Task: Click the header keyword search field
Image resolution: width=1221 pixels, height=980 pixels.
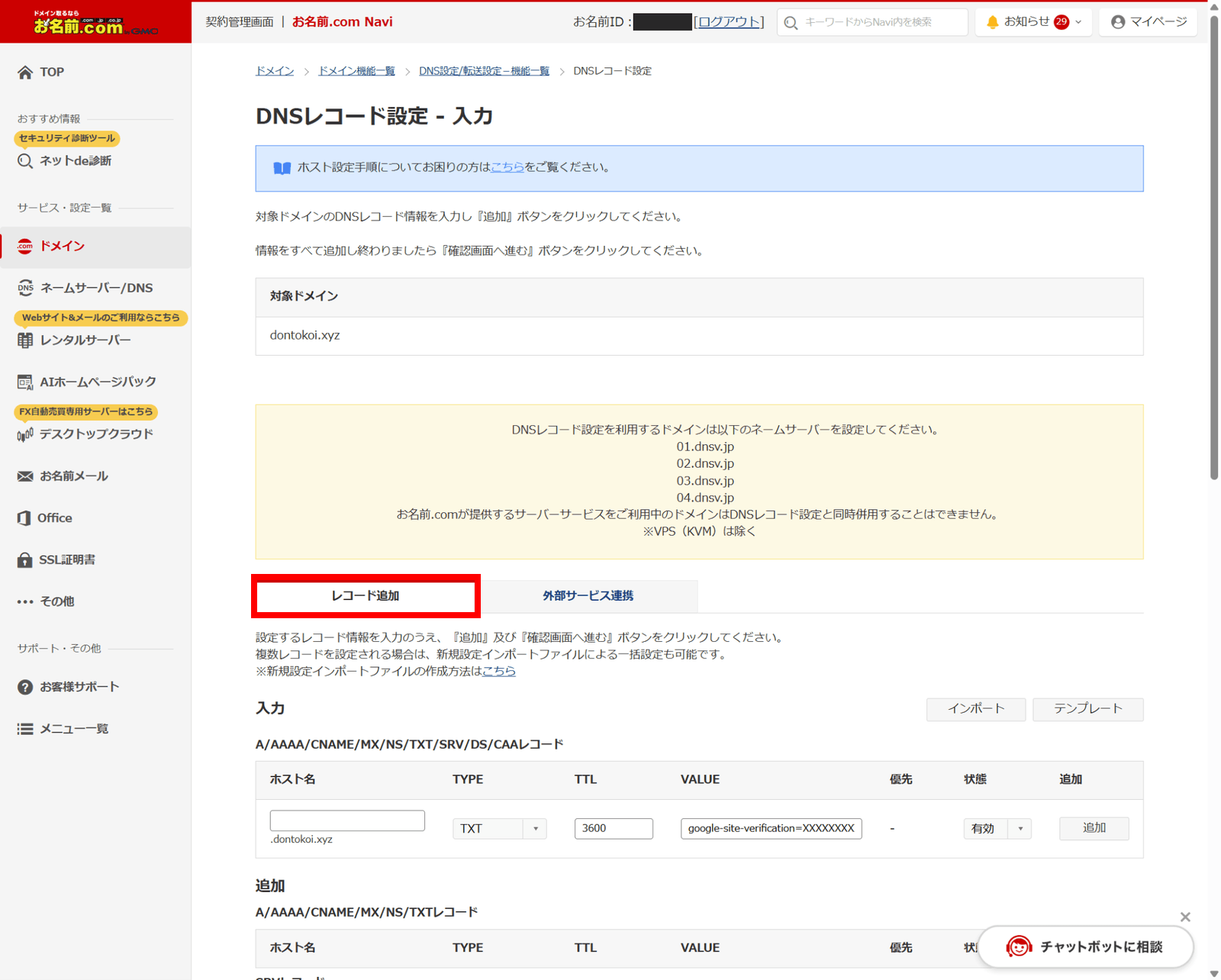Action: pyautogui.click(x=872, y=22)
